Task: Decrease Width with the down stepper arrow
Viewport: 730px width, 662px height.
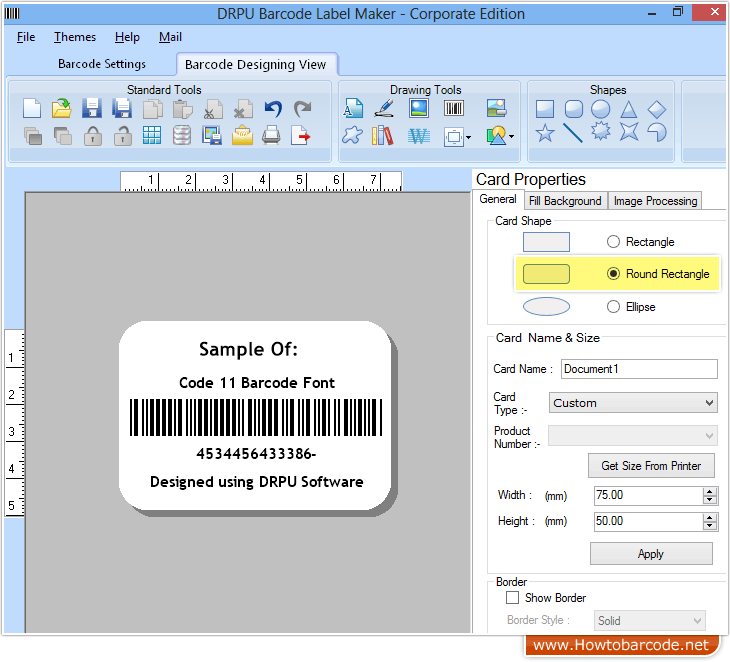Action: 710,500
